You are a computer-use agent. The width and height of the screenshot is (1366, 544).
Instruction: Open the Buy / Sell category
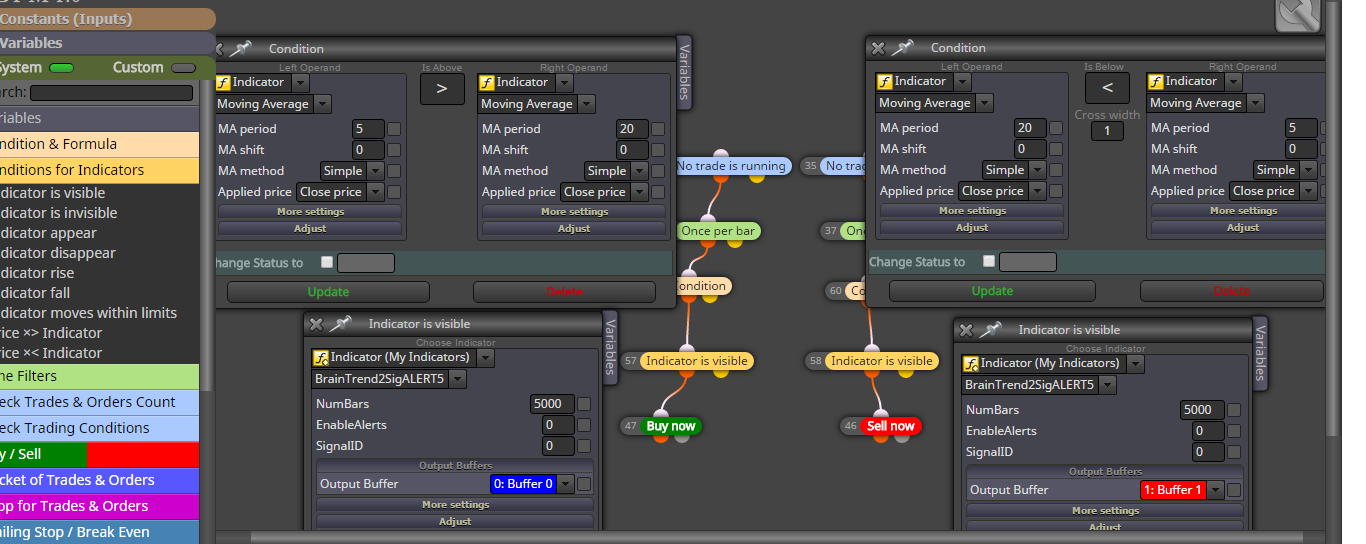click(x=99, y=454)
